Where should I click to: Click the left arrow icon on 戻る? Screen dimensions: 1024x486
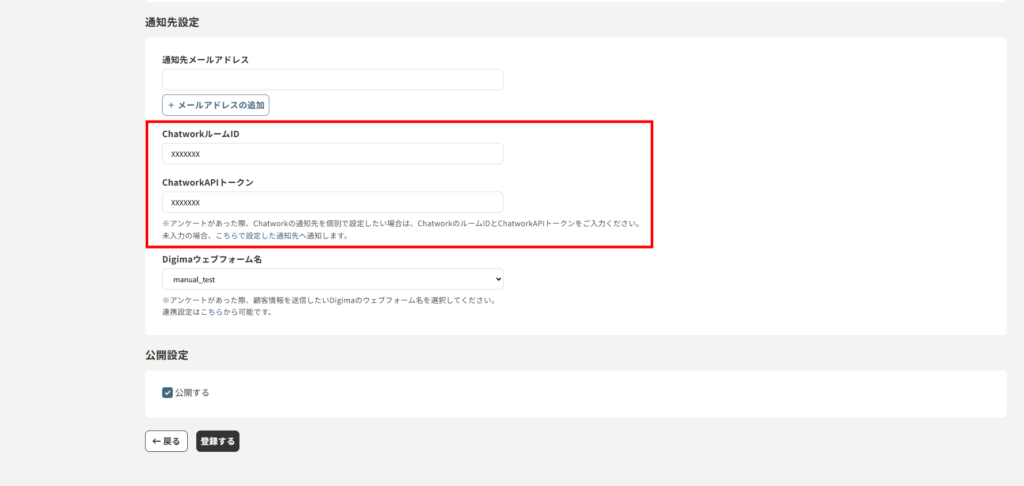point(155,441)
